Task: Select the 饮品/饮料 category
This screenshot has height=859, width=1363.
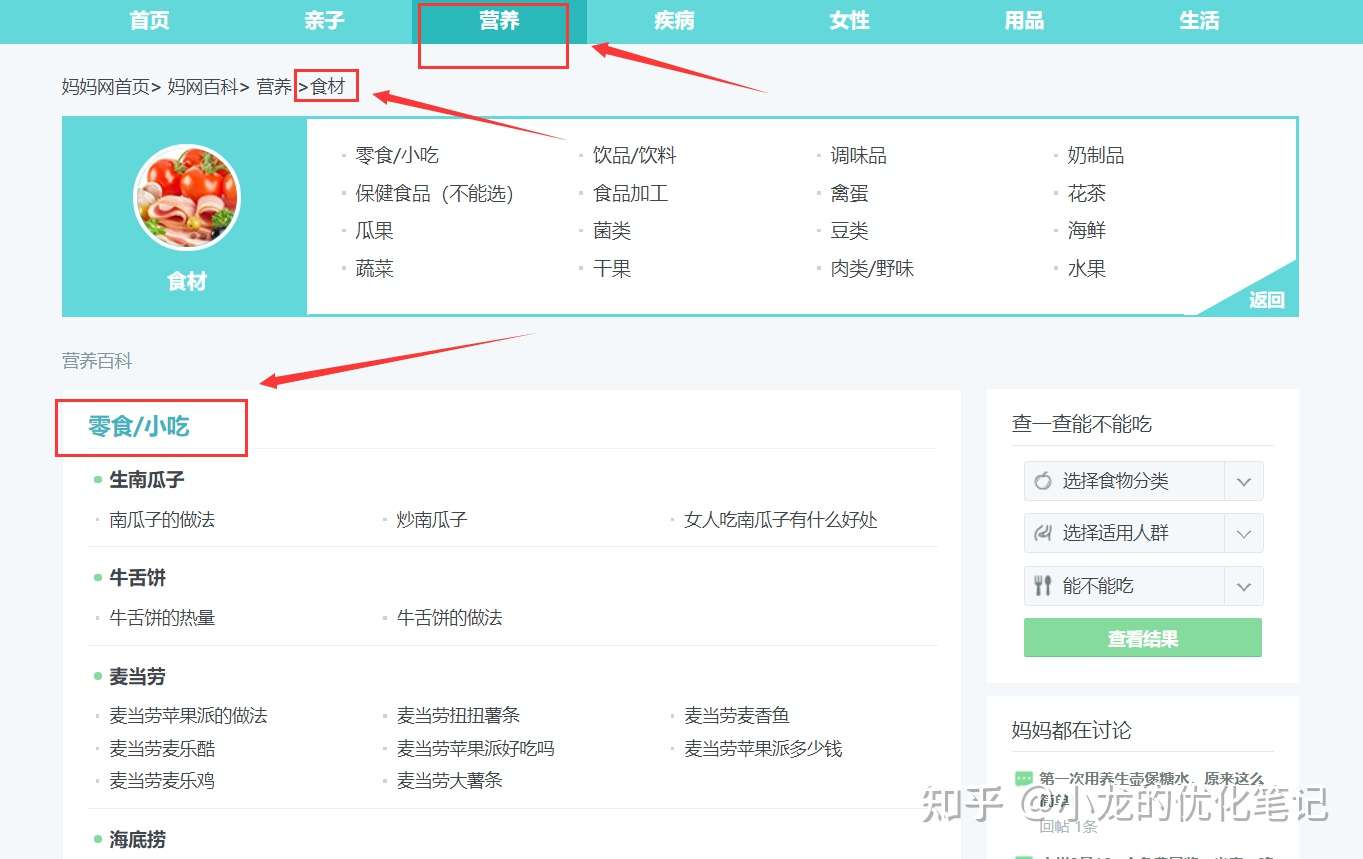Action: tap(635, 155)
